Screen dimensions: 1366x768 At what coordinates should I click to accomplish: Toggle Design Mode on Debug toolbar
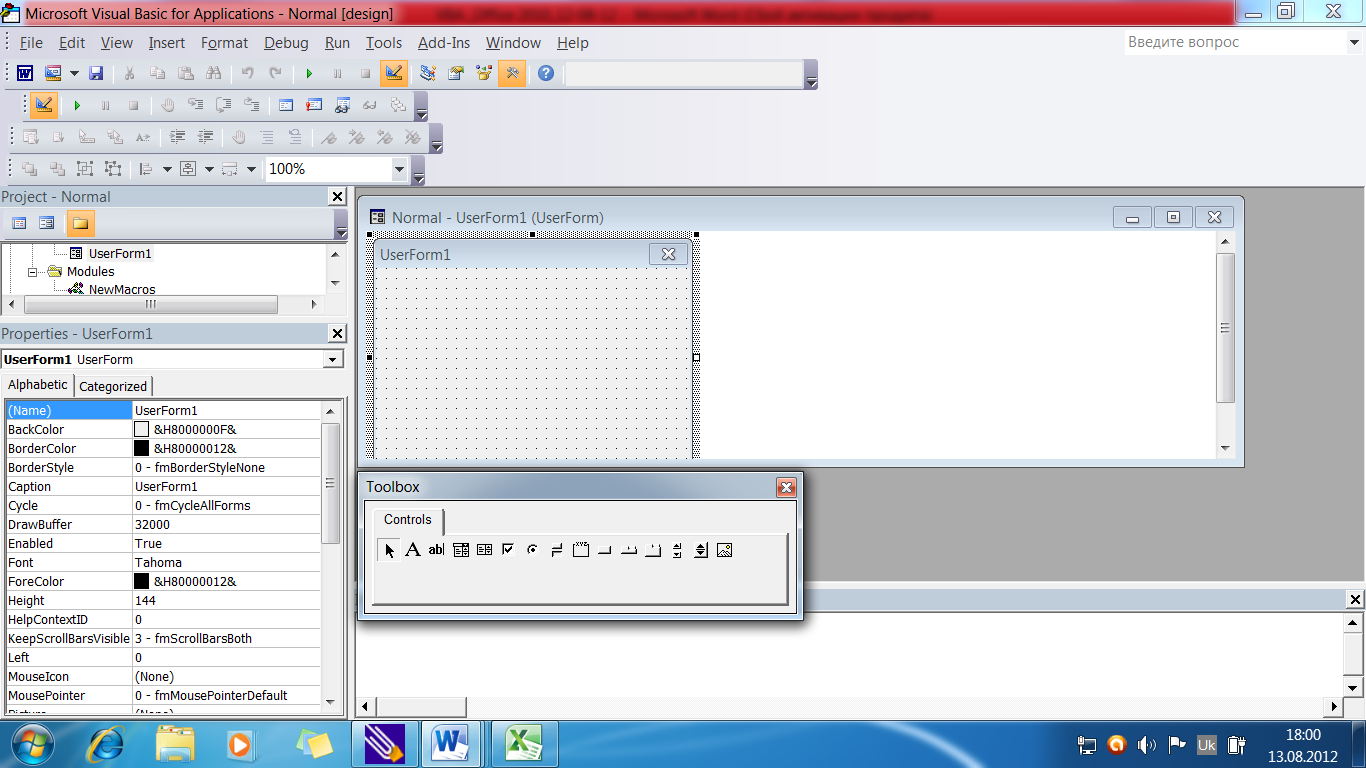tap(43, 105)
